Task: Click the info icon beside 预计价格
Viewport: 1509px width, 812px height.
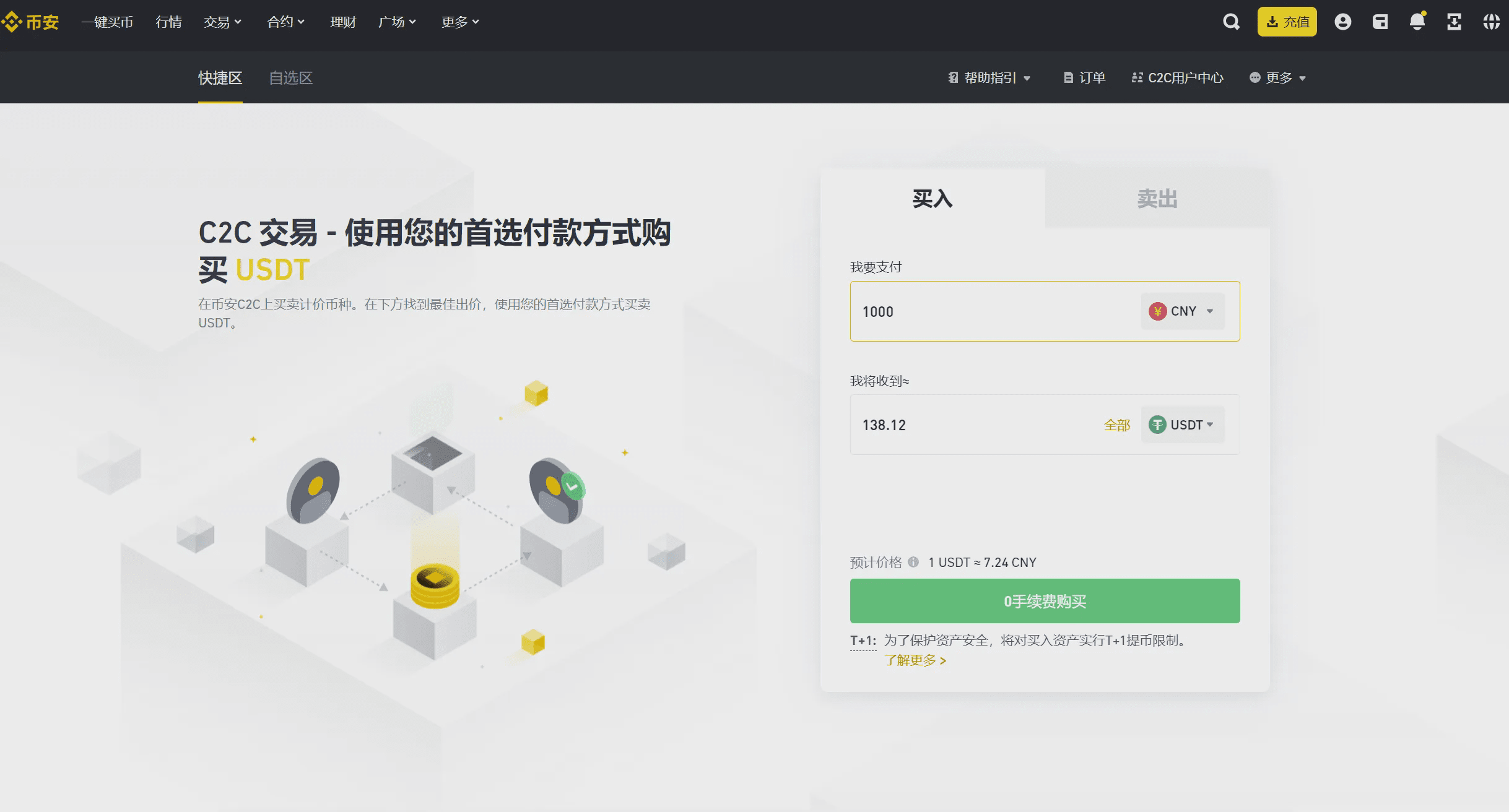Action: [915, 562]
